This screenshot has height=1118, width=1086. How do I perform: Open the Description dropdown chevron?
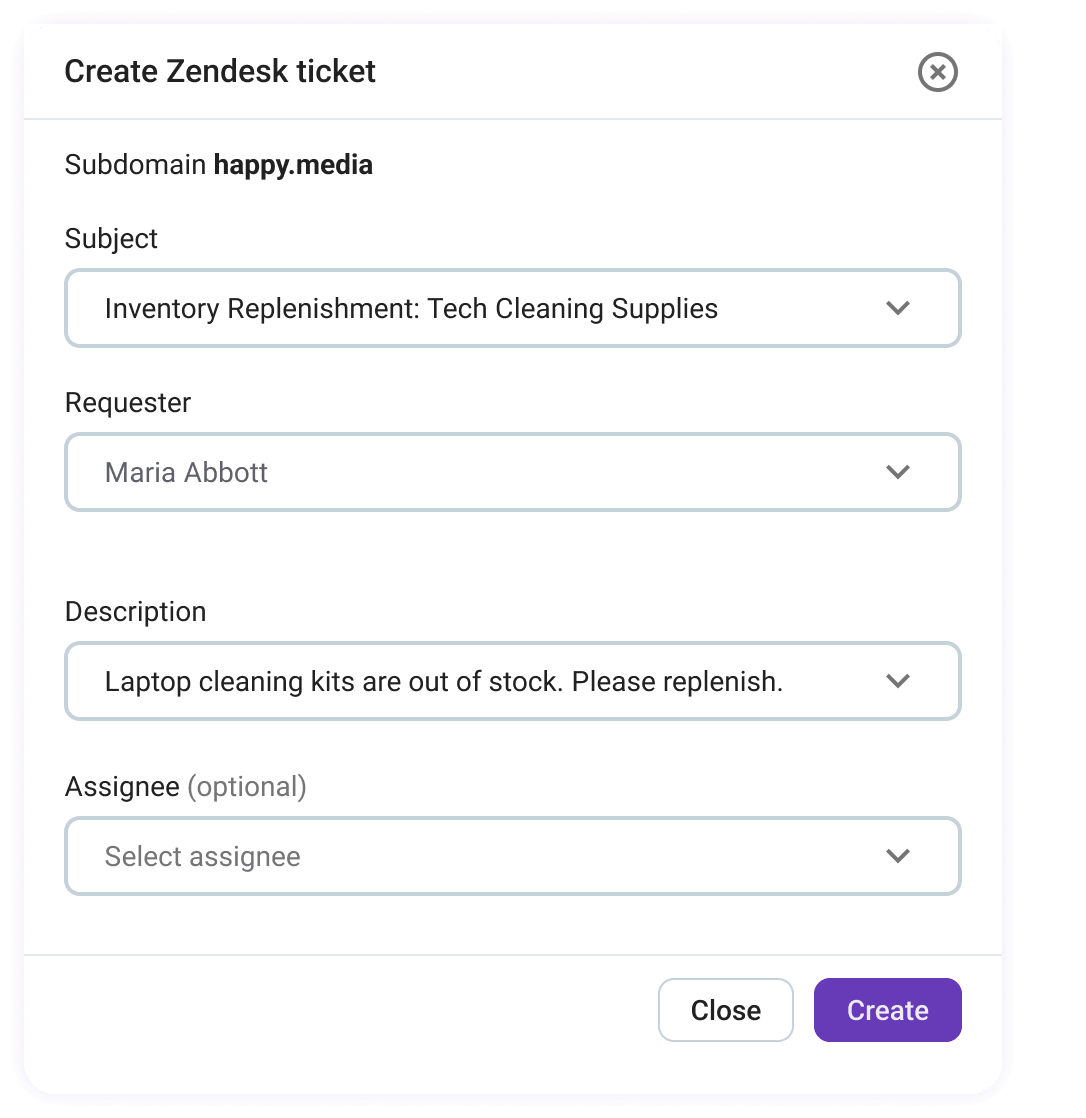tap(897, 681)
